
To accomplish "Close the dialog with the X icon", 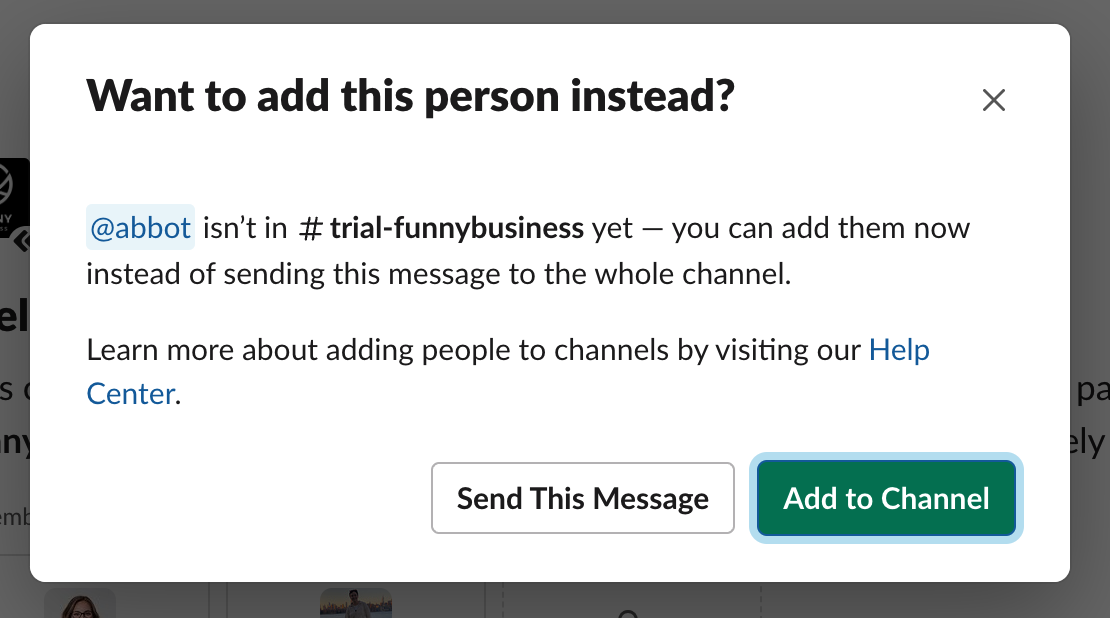I will [x=993, y=100].
